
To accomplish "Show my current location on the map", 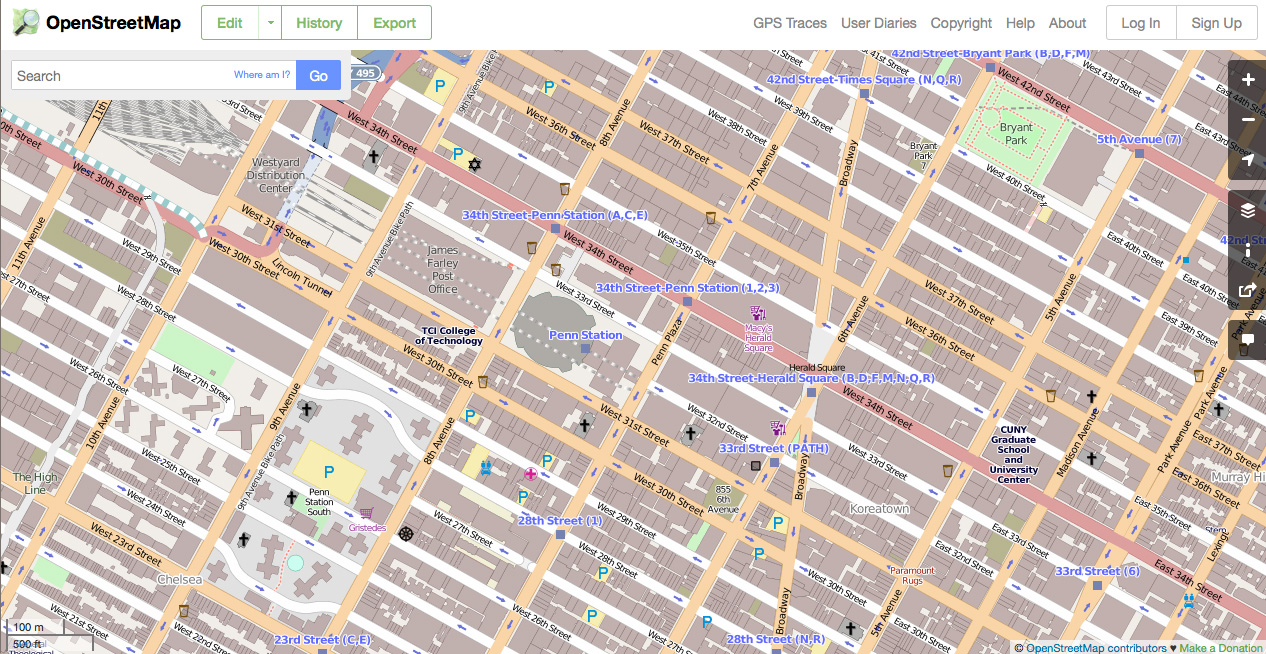I will click(x=1246, y=159).
